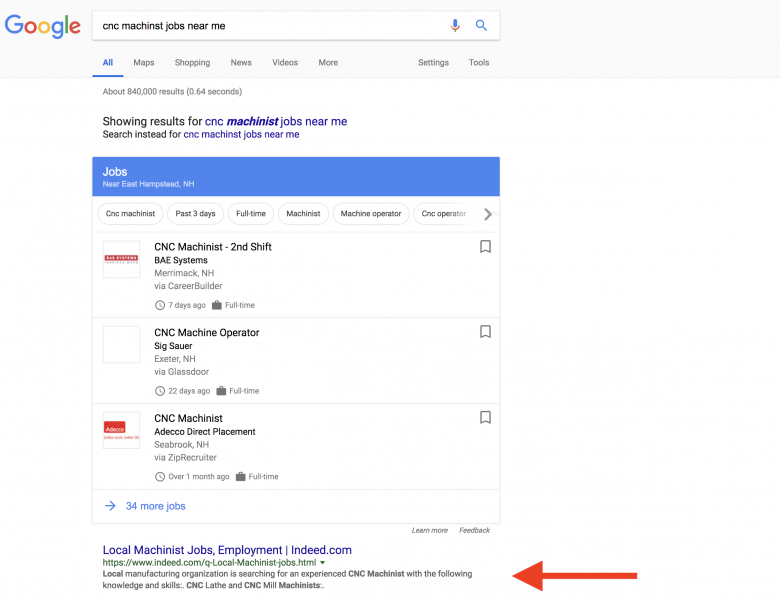The height and width of the screenshot is (604, 780).
Task: Search instead for cnc machinst jobs near me
Action: coord(241,134)
